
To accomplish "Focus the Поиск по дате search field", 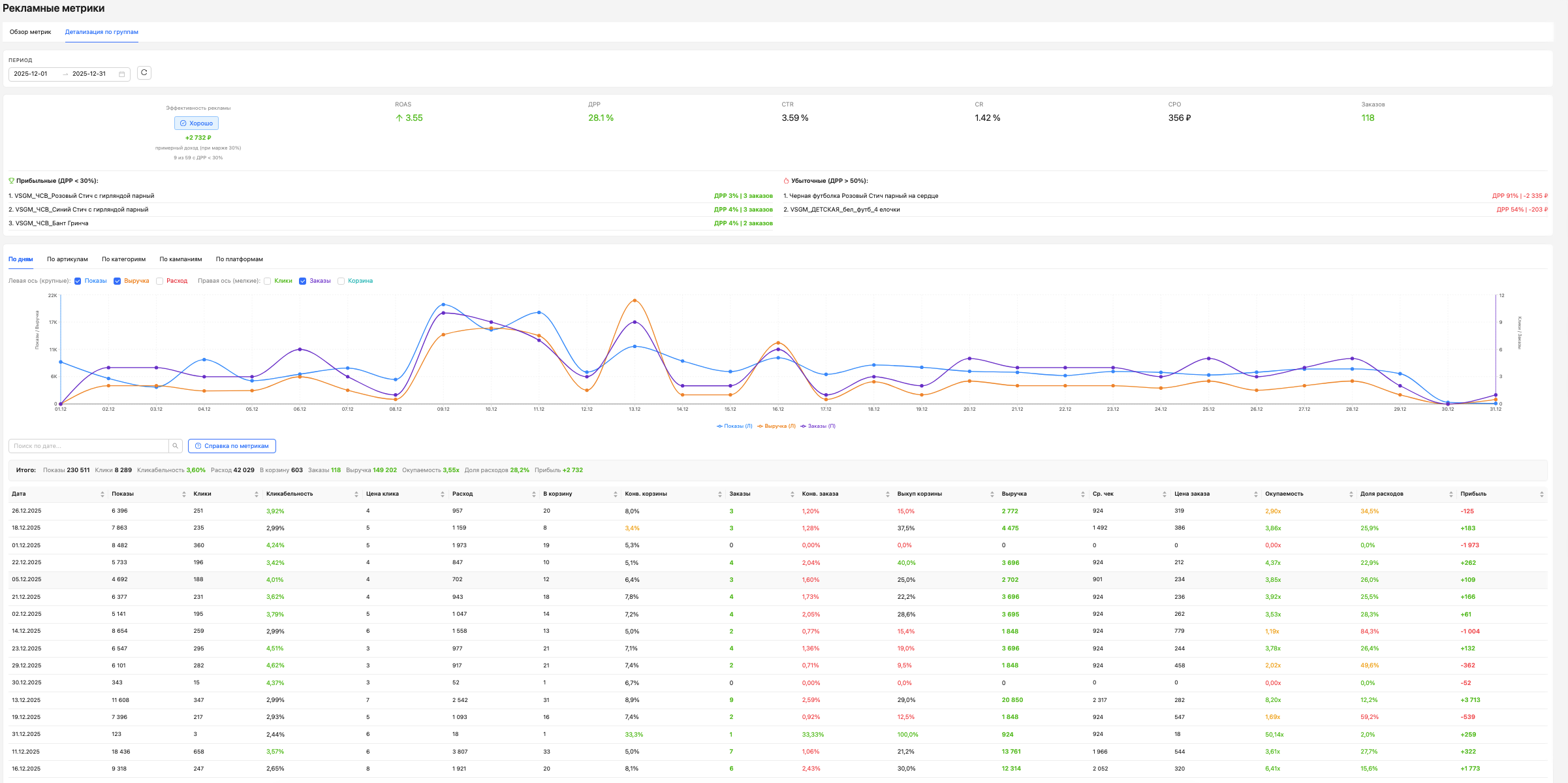I will tap(88, 446).
